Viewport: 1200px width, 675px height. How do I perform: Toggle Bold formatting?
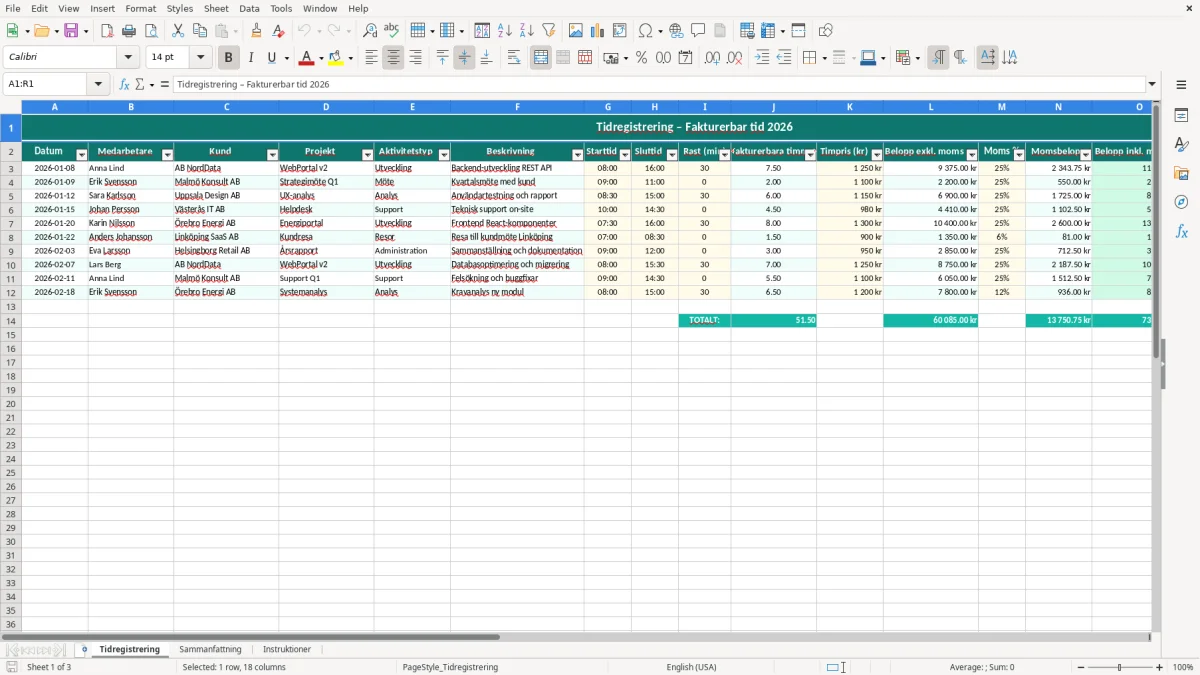(x=229, y=58)
